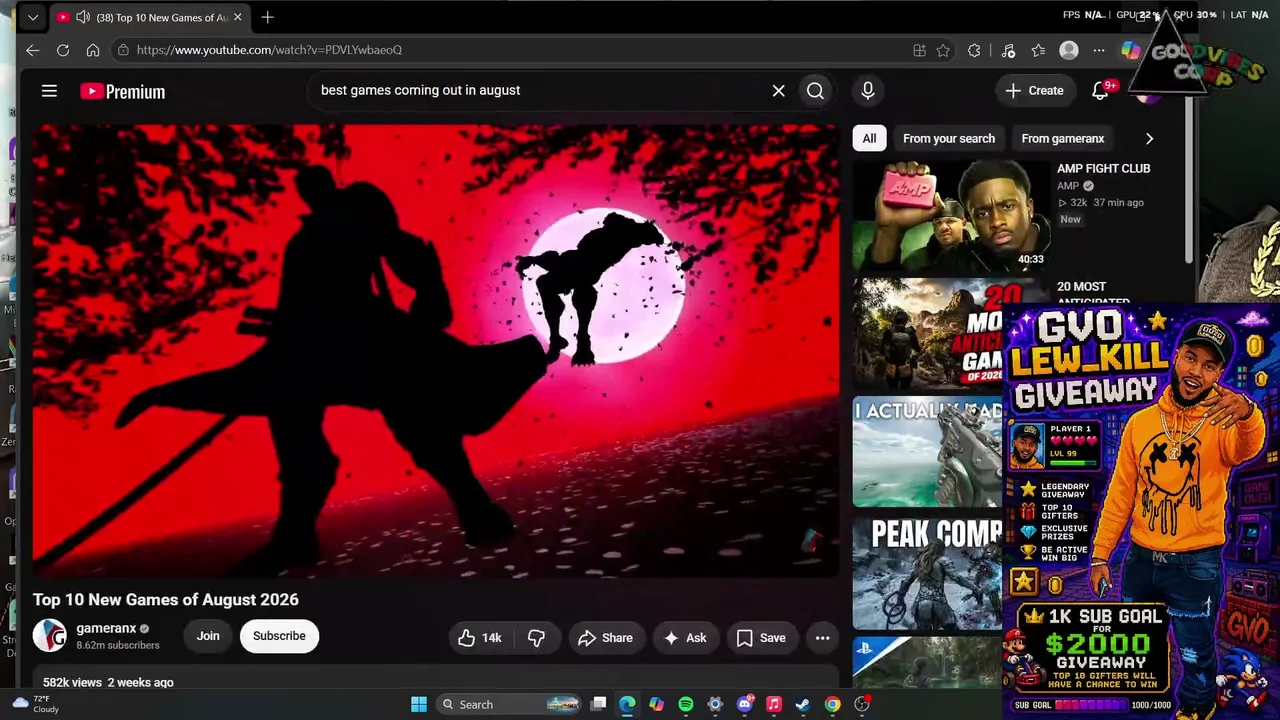The image size is (1280, 720).
Task: Open OBS Studio from the taskbar
Action: 862,704
